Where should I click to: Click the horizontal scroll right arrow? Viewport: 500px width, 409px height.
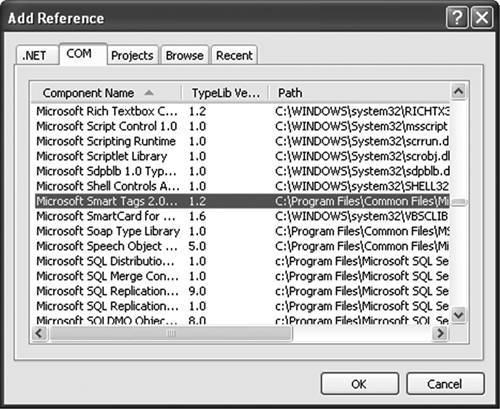click(440, 333)
